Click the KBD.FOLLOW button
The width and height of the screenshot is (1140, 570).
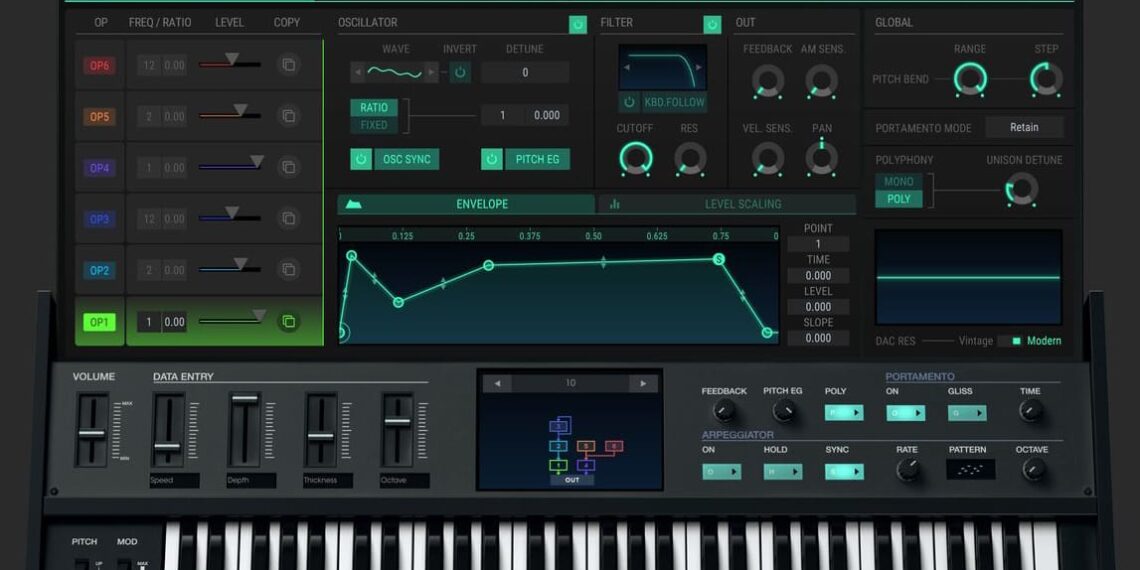pos(674,103)
